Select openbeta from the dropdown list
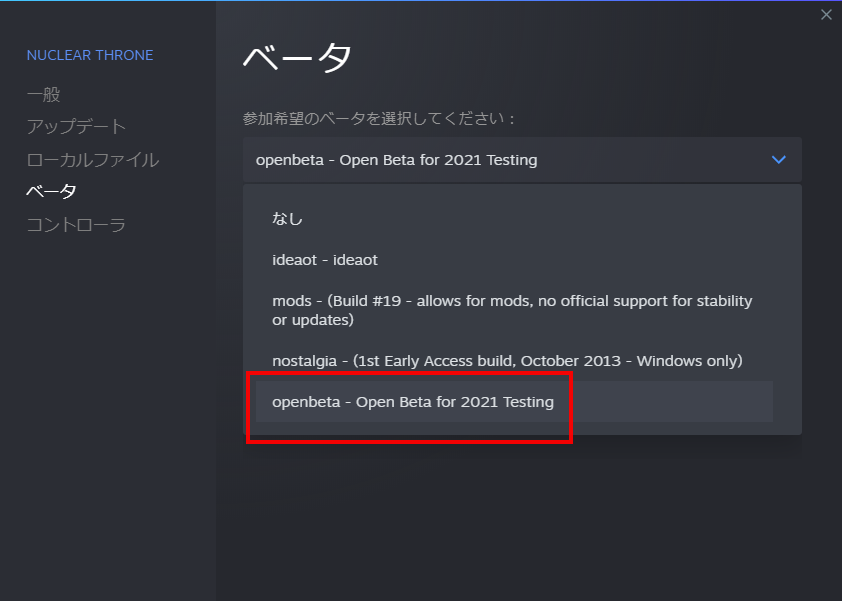Screen dimensions: 842x601 pyautogui.click(x=413, y=402)
